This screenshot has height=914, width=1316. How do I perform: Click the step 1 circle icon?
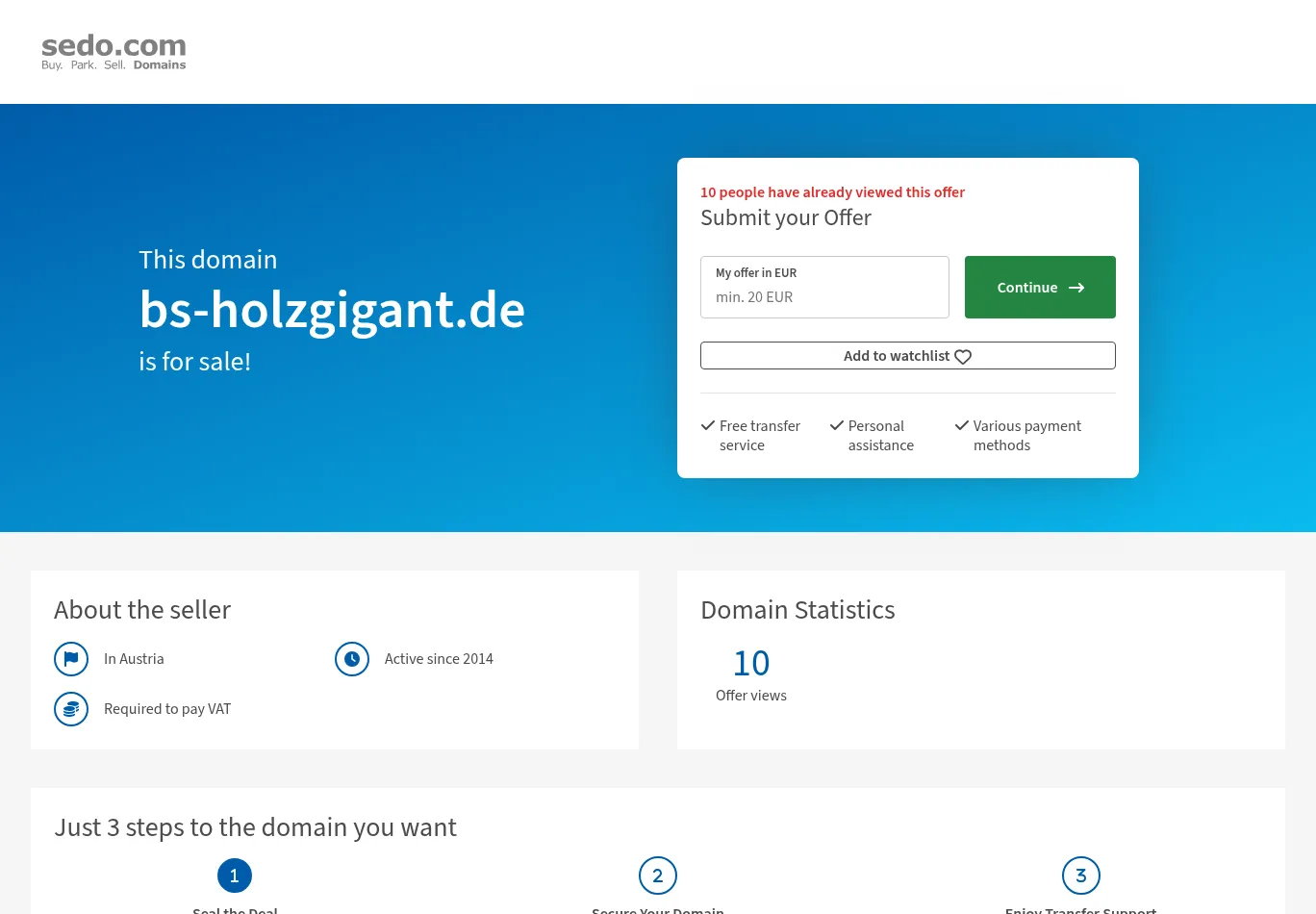click(x=235, y=876)
